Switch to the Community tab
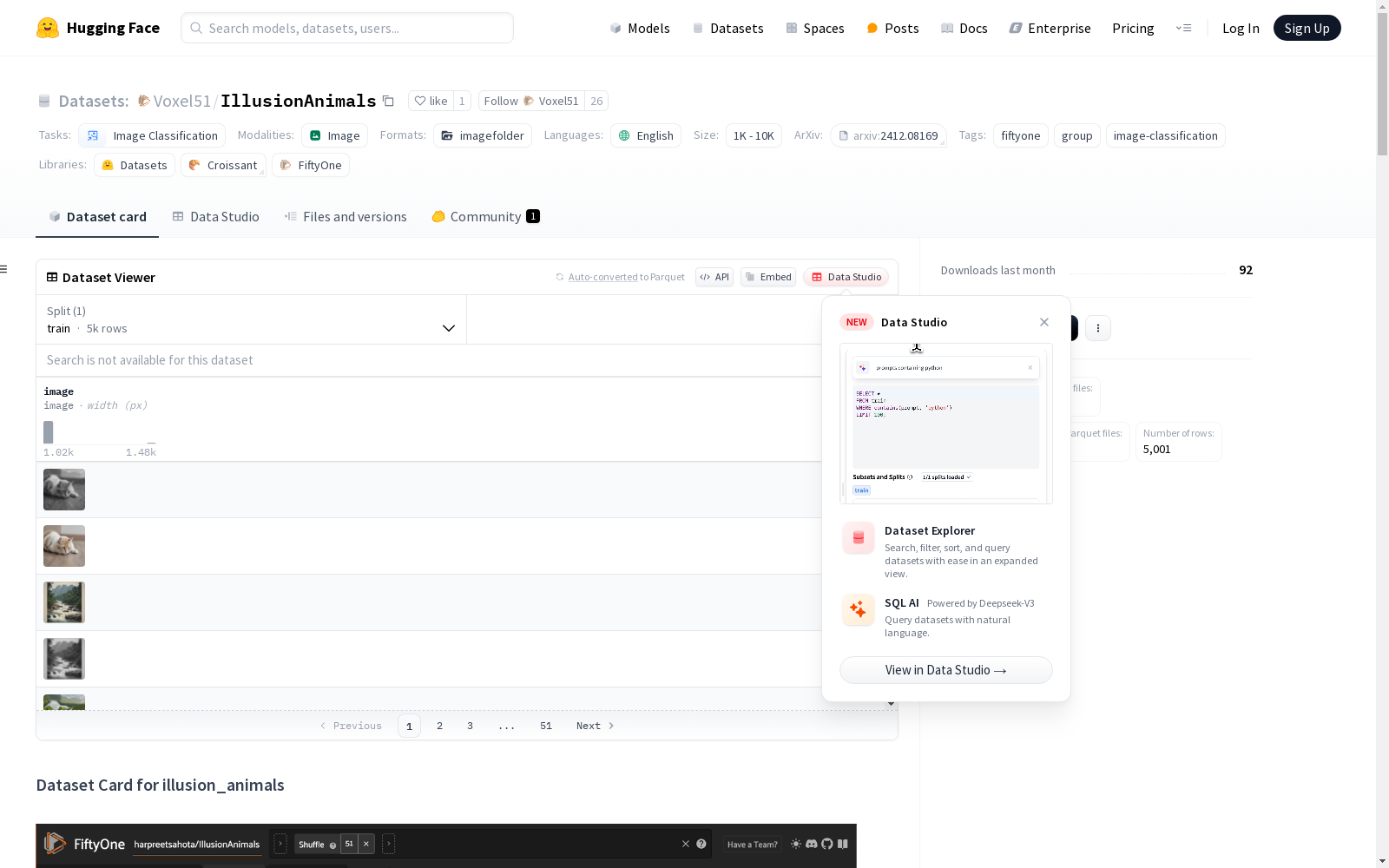This screenshot has height=868, width=1389. (485, 217)
